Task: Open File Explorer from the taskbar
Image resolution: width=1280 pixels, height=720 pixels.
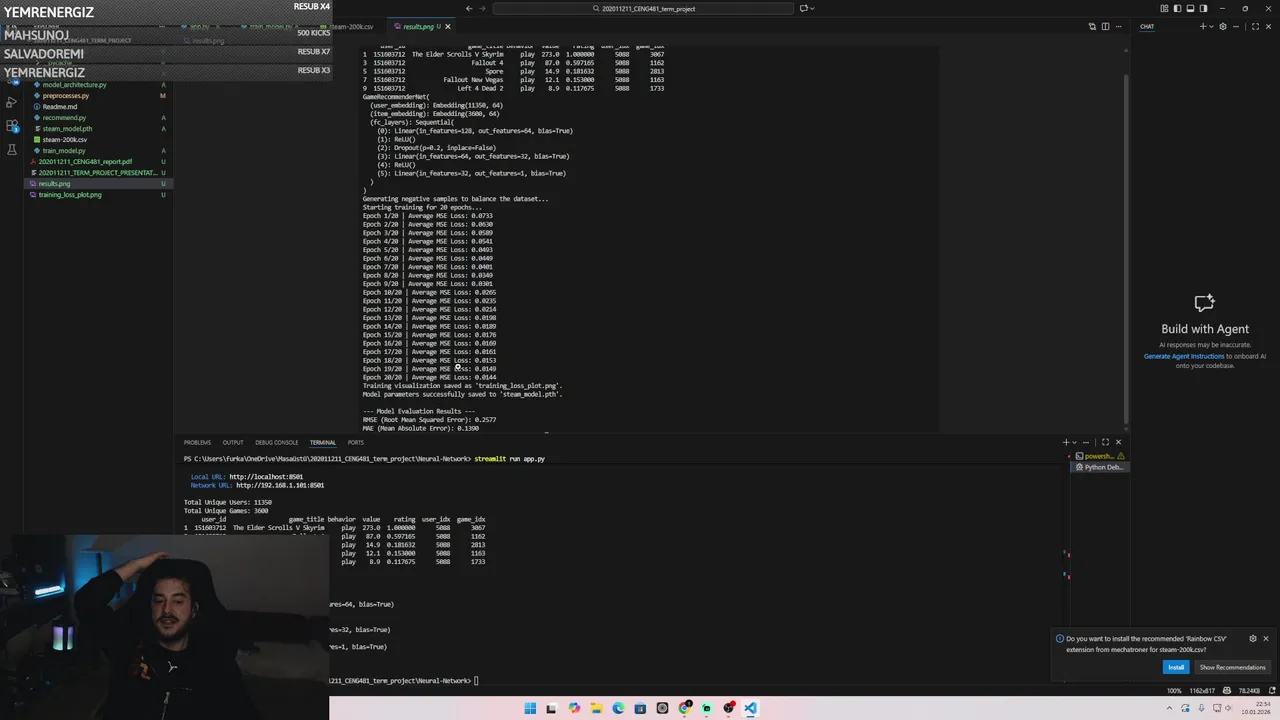Action: (596, 708)
